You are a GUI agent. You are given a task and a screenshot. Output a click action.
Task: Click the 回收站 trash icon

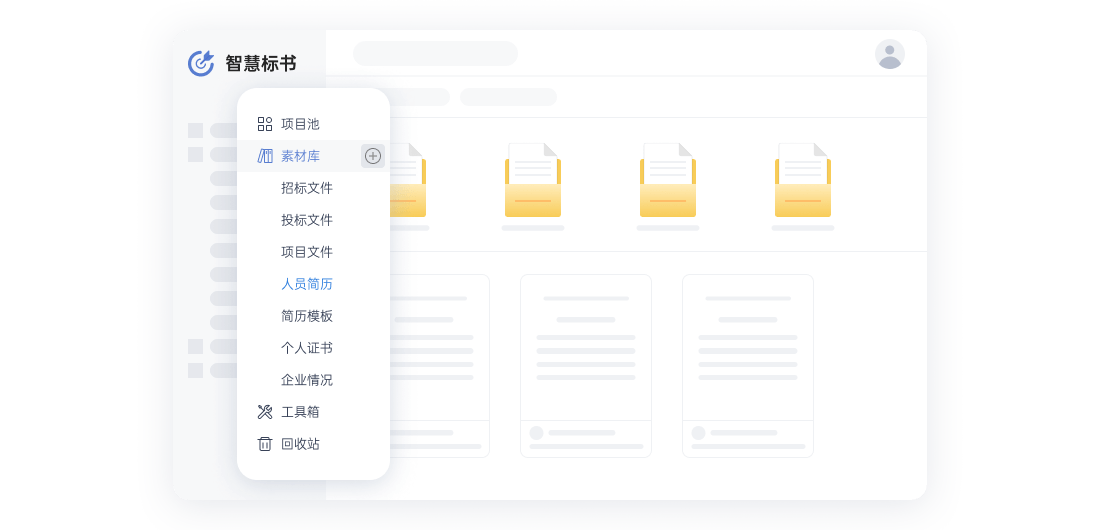264,444
